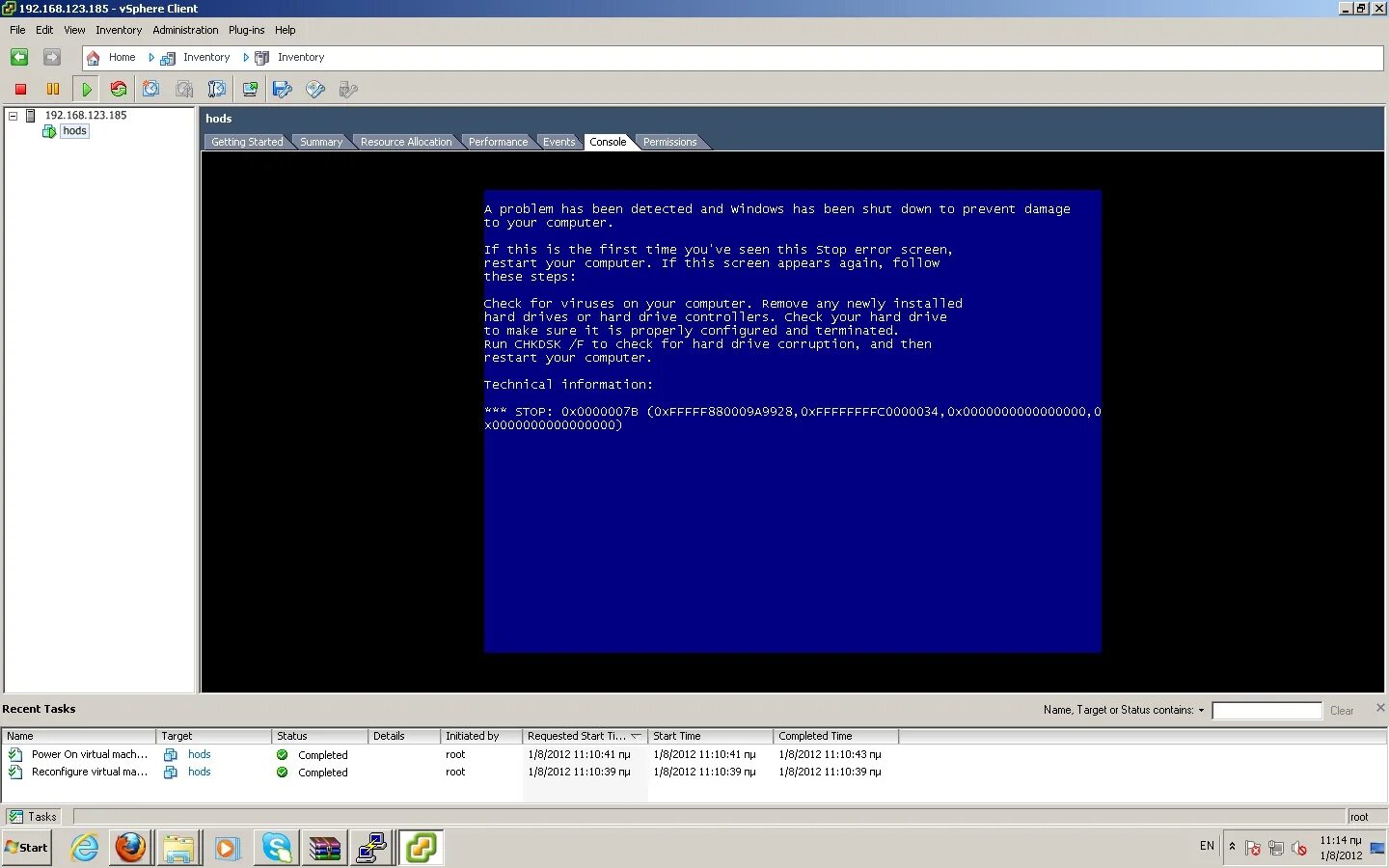Sort tasks by Initiated by column header
Image resolution: width=1389 pixels, height=868 pixels.
coord(480,736)
